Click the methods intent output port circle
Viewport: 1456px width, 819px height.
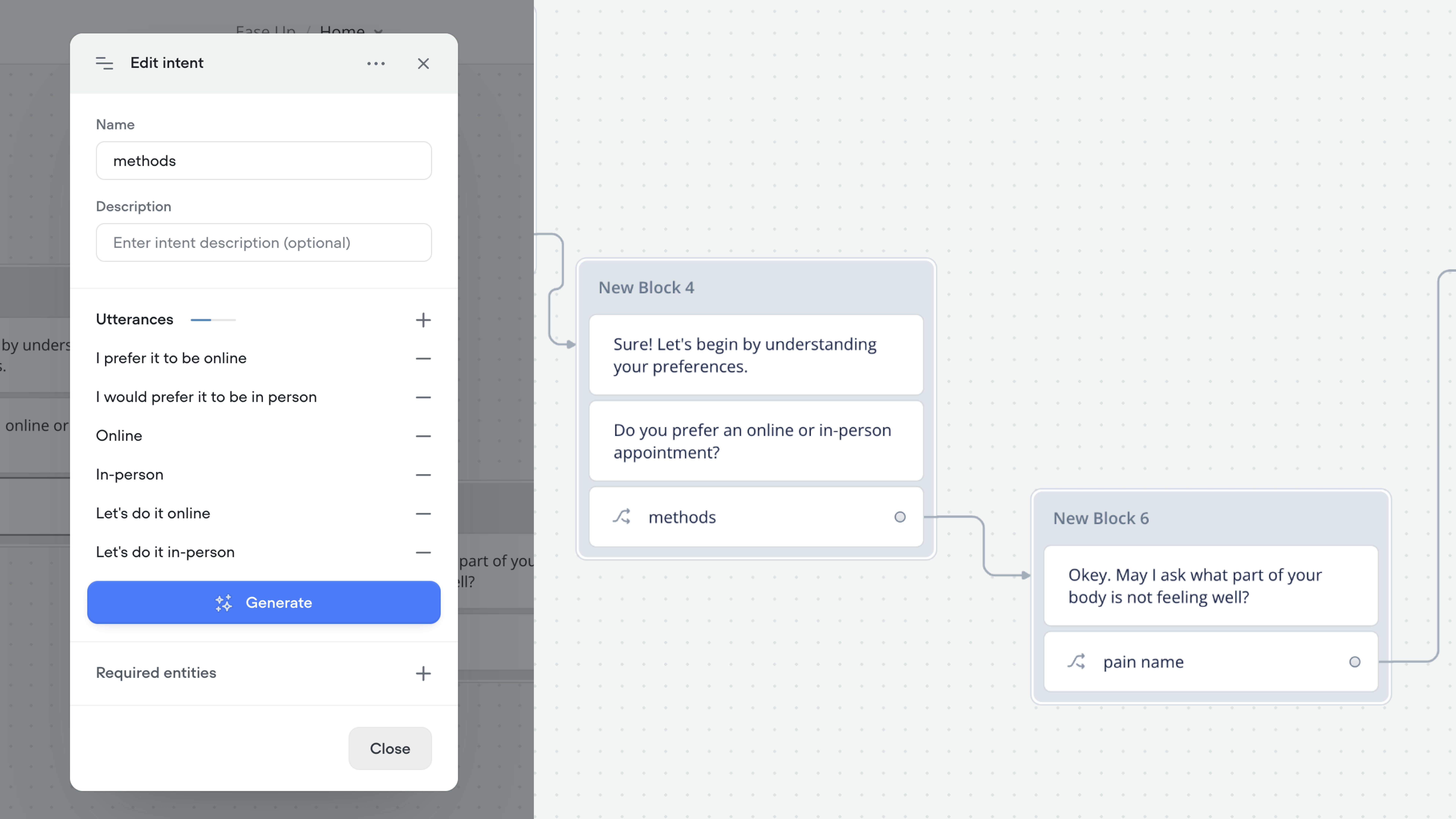click(900, 517)
